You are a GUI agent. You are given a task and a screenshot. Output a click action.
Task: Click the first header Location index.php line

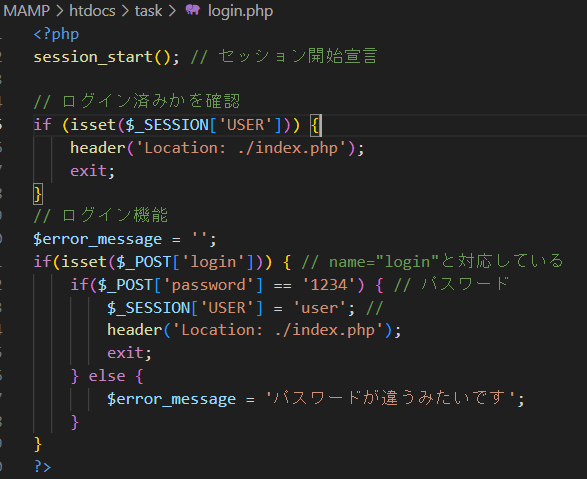[217, 148]
